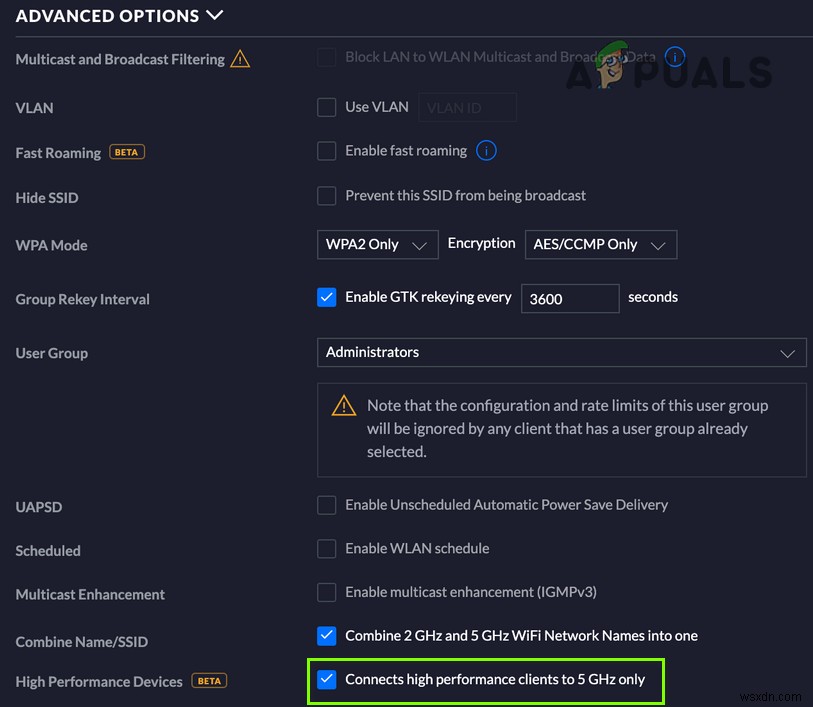This screenshot has width=813, height=707.
Task: Click the Fast Roaming BETA badge
Action: pyautogui.click(x=126, y=152)
